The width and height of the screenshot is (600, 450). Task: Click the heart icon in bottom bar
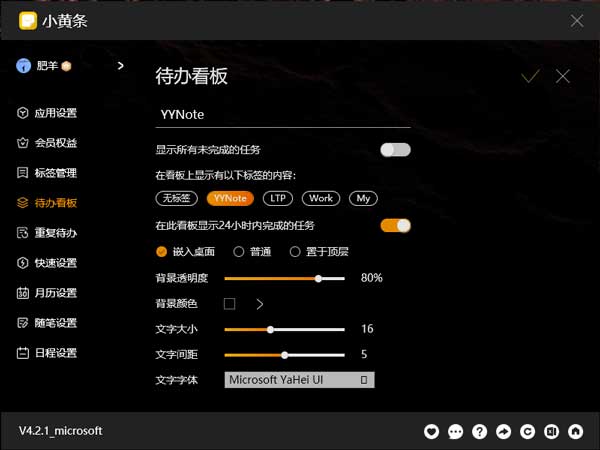coord(431,432)
